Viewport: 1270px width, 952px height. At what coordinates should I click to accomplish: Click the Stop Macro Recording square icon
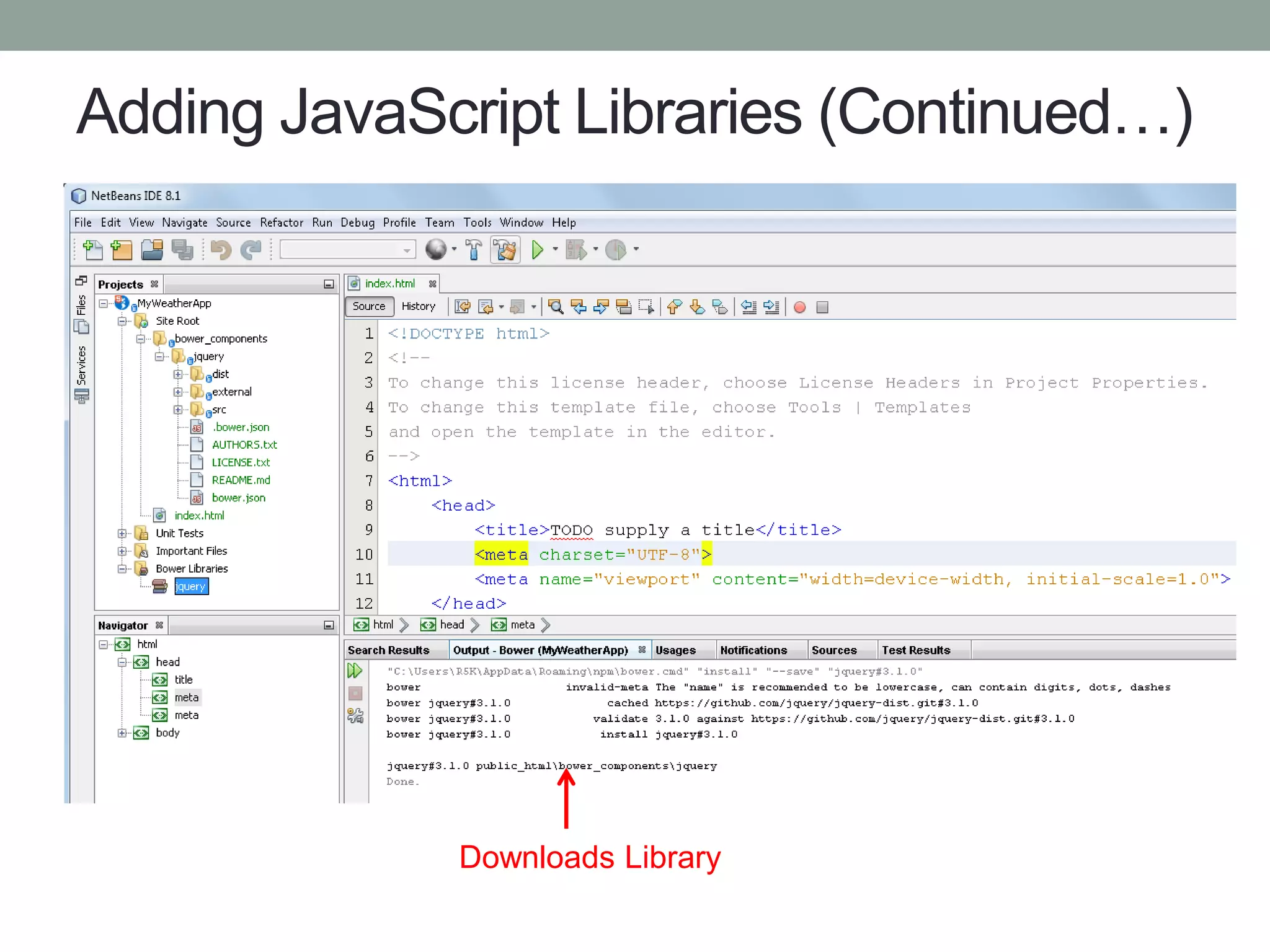click(x=822, y=307)
